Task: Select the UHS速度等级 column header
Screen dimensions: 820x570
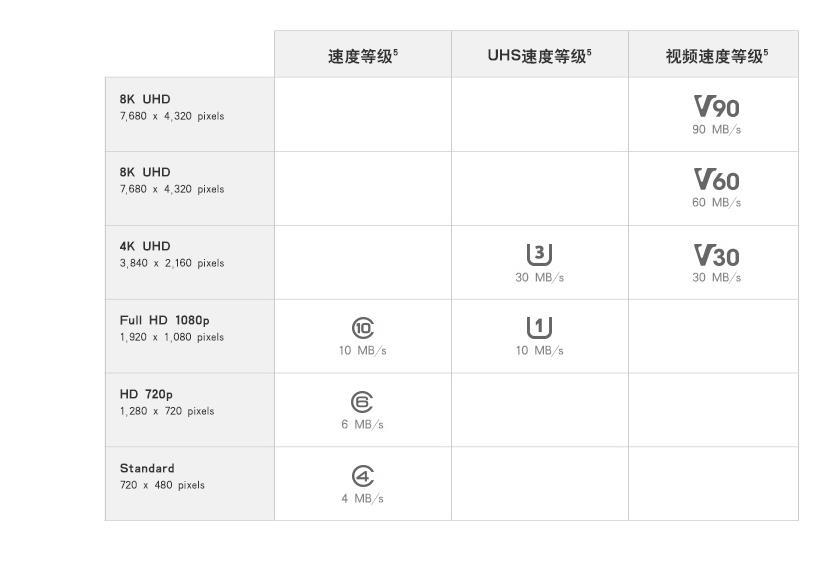Action: pos(539,55)
